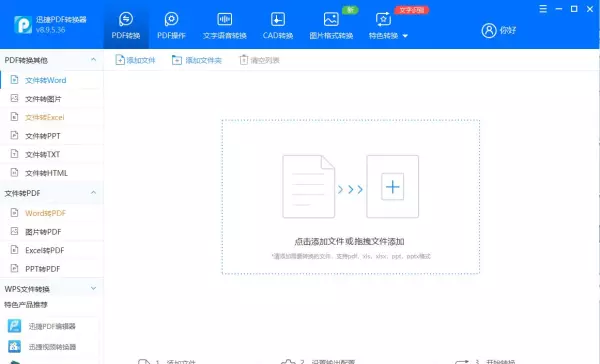Click the 添加文件夹 button
Screen dimensions: 600x364
click(x=197, y=60)
